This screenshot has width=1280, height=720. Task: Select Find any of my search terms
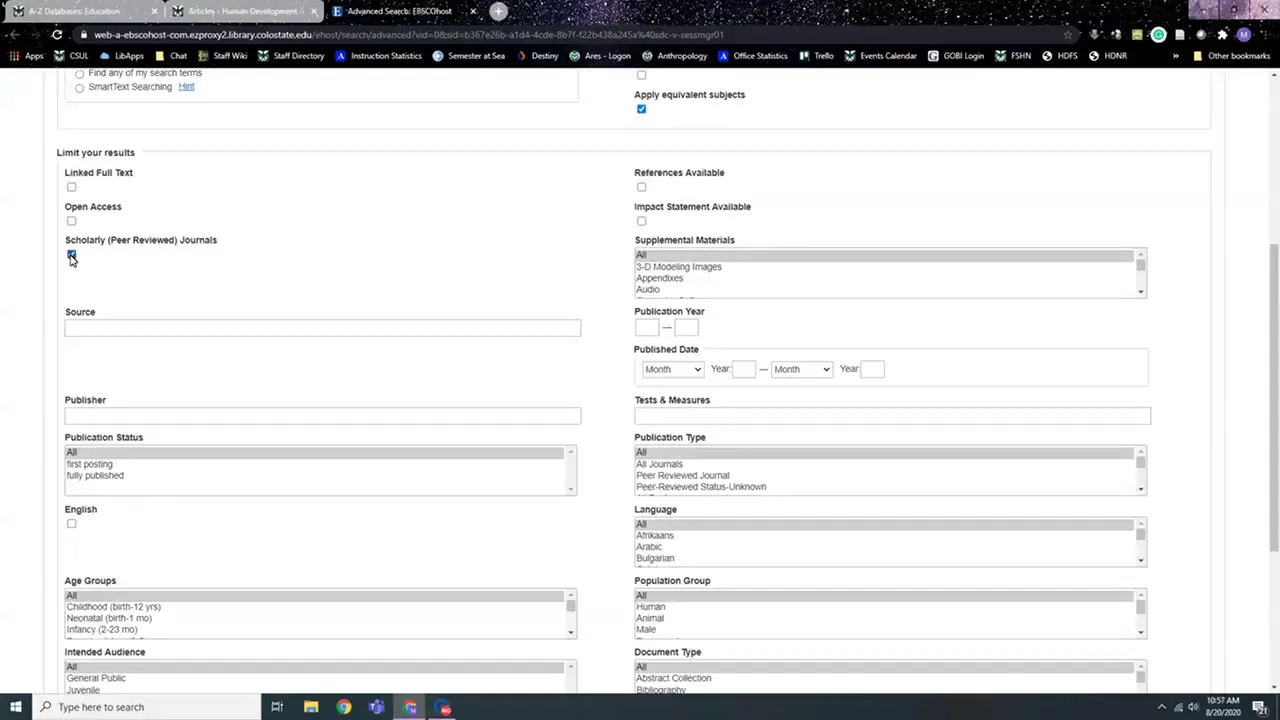(x=79, y=74)
